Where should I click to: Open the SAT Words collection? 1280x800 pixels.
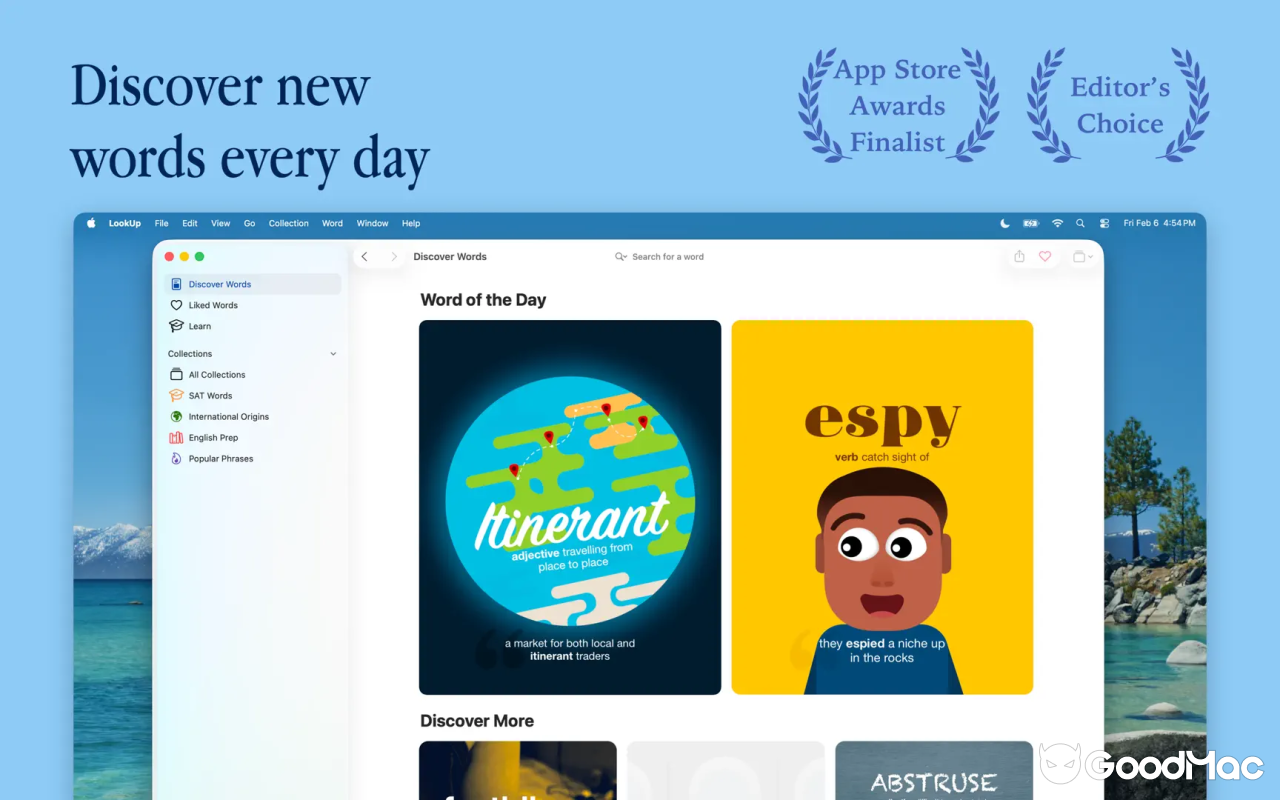[x=253, y=396]
